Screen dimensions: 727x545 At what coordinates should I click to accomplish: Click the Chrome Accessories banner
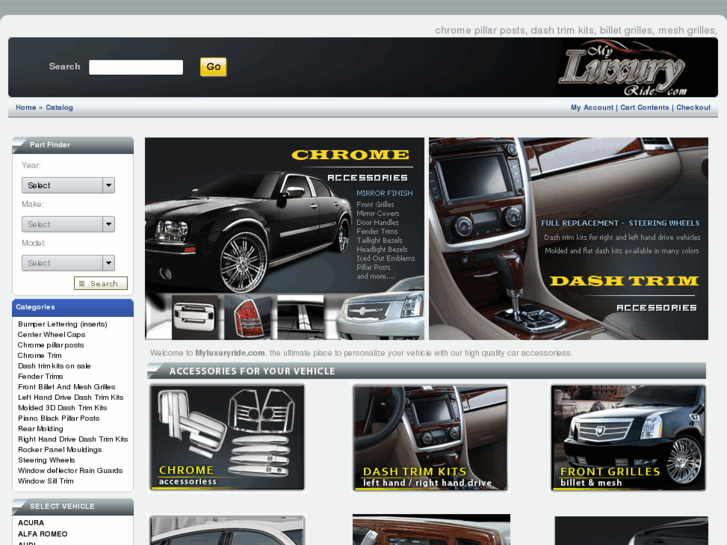tap(285, 238)
